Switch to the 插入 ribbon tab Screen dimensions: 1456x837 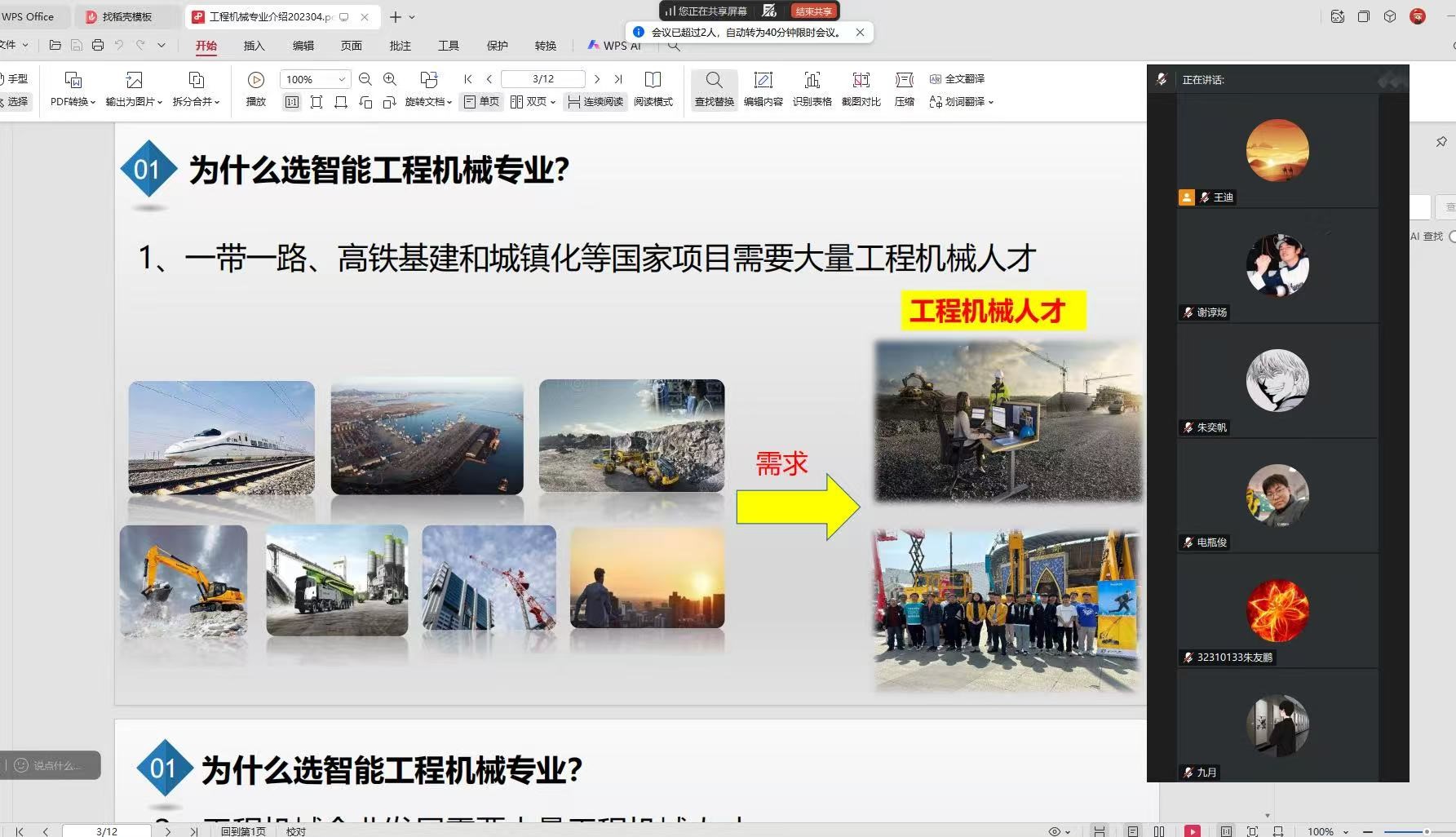(254, 46)
